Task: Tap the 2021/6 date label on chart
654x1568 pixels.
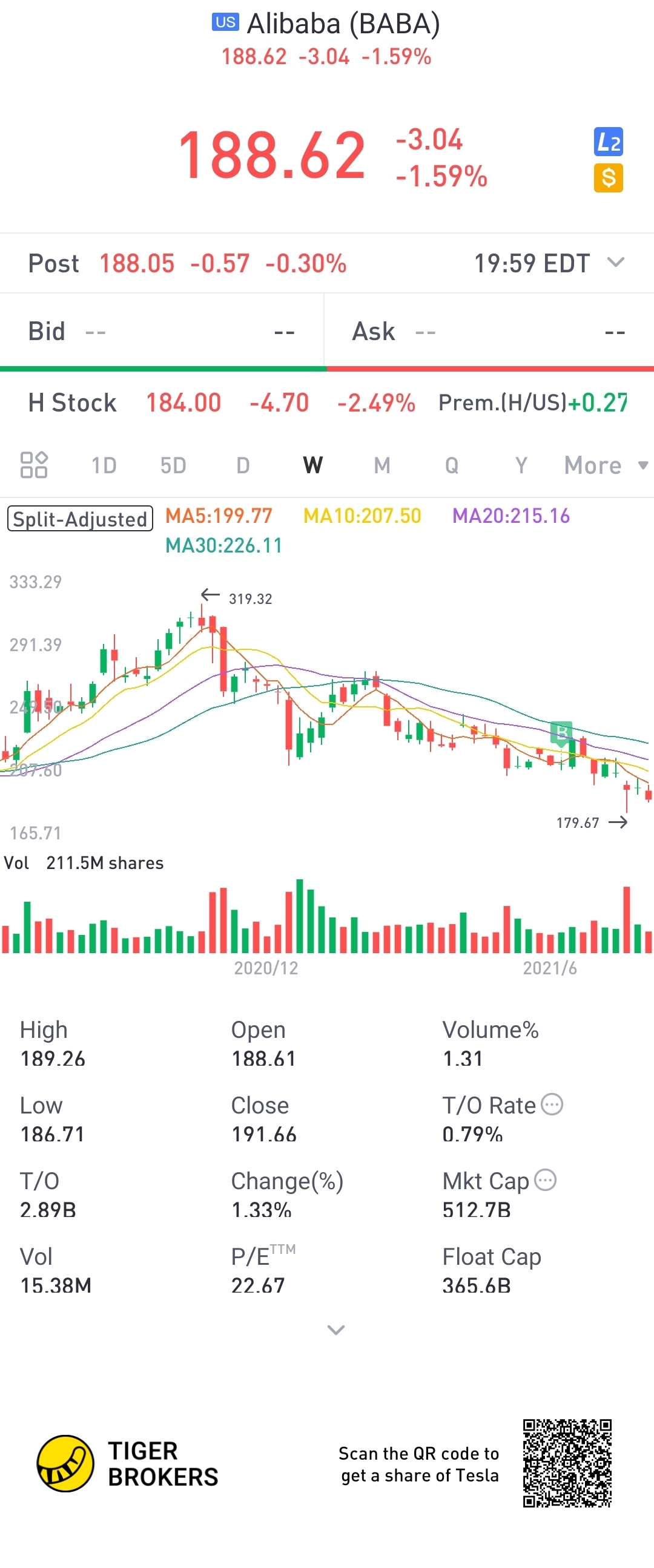Action: click(550, 968)
